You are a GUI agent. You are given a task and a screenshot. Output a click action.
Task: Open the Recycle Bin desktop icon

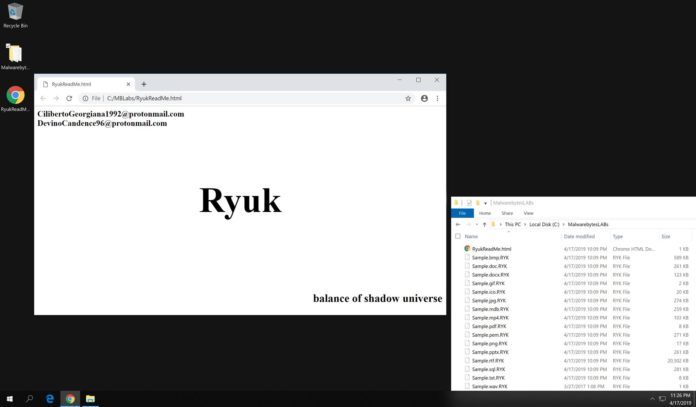15,15
